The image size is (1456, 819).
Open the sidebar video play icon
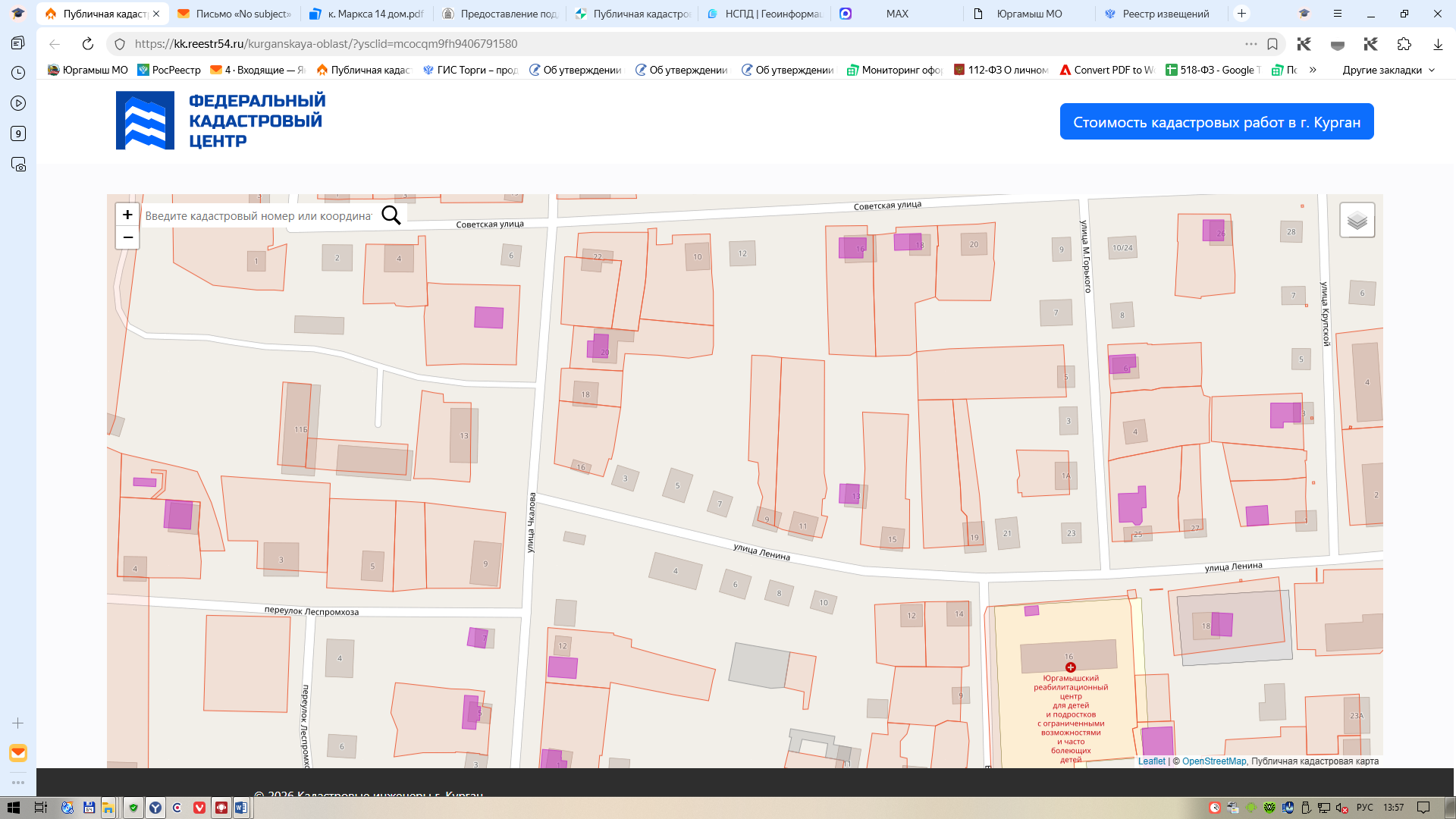pos(18,103)
